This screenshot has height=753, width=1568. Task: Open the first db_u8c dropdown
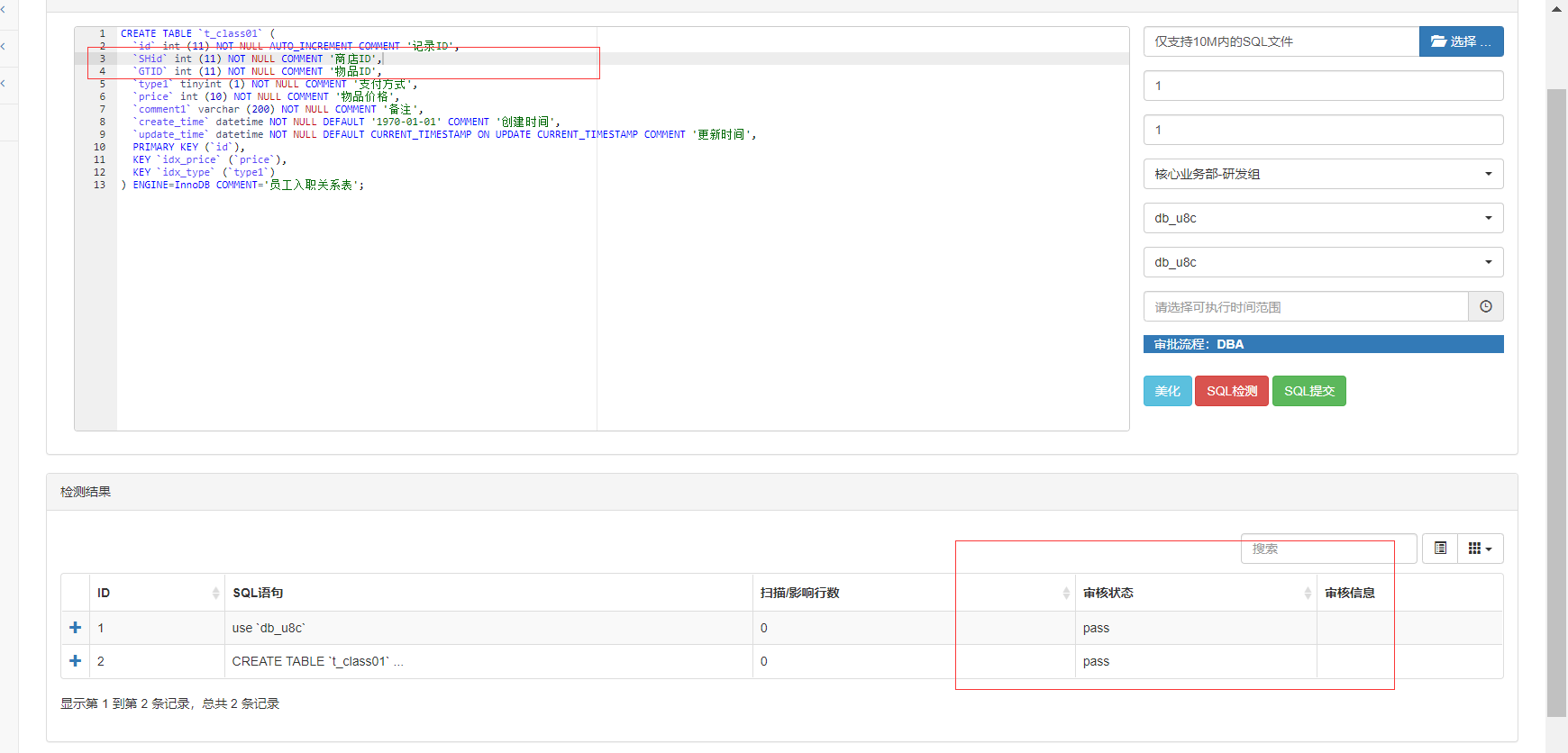click(1323, 218)
